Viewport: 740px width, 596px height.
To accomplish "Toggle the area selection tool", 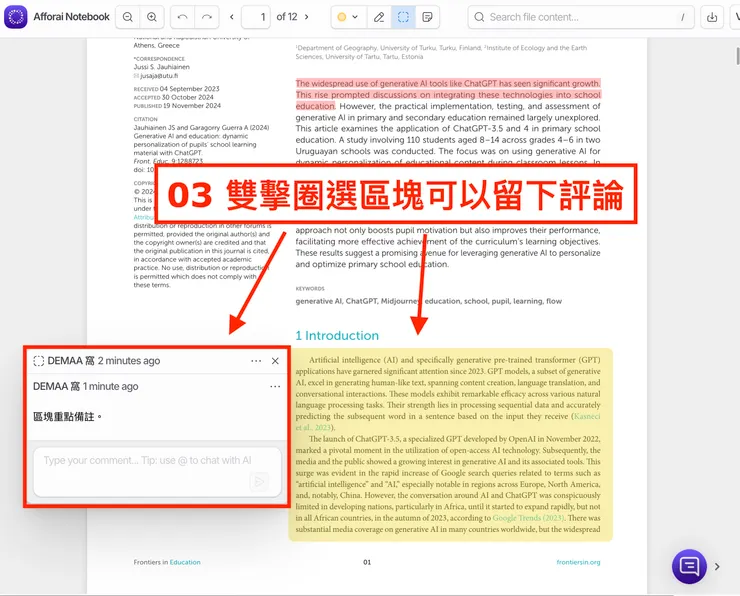I will [403, 17].
